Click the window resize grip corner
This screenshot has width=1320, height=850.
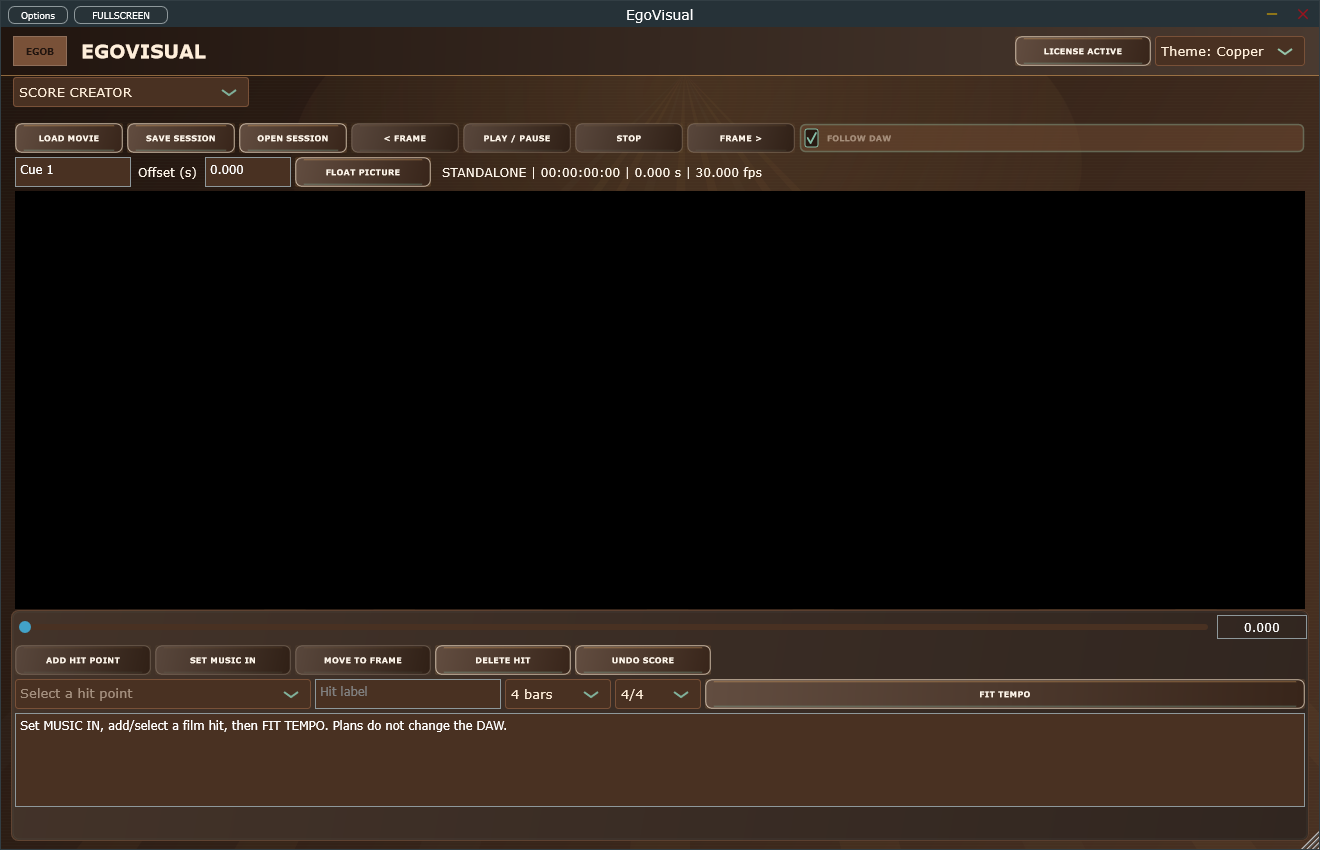(x=1309, y=839)
